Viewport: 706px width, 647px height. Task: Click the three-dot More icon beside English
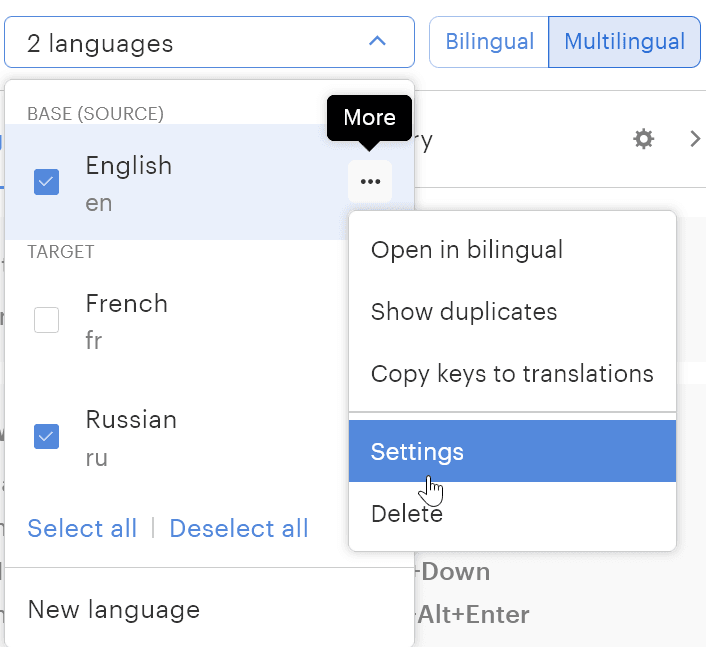click(x=370, y=182)
